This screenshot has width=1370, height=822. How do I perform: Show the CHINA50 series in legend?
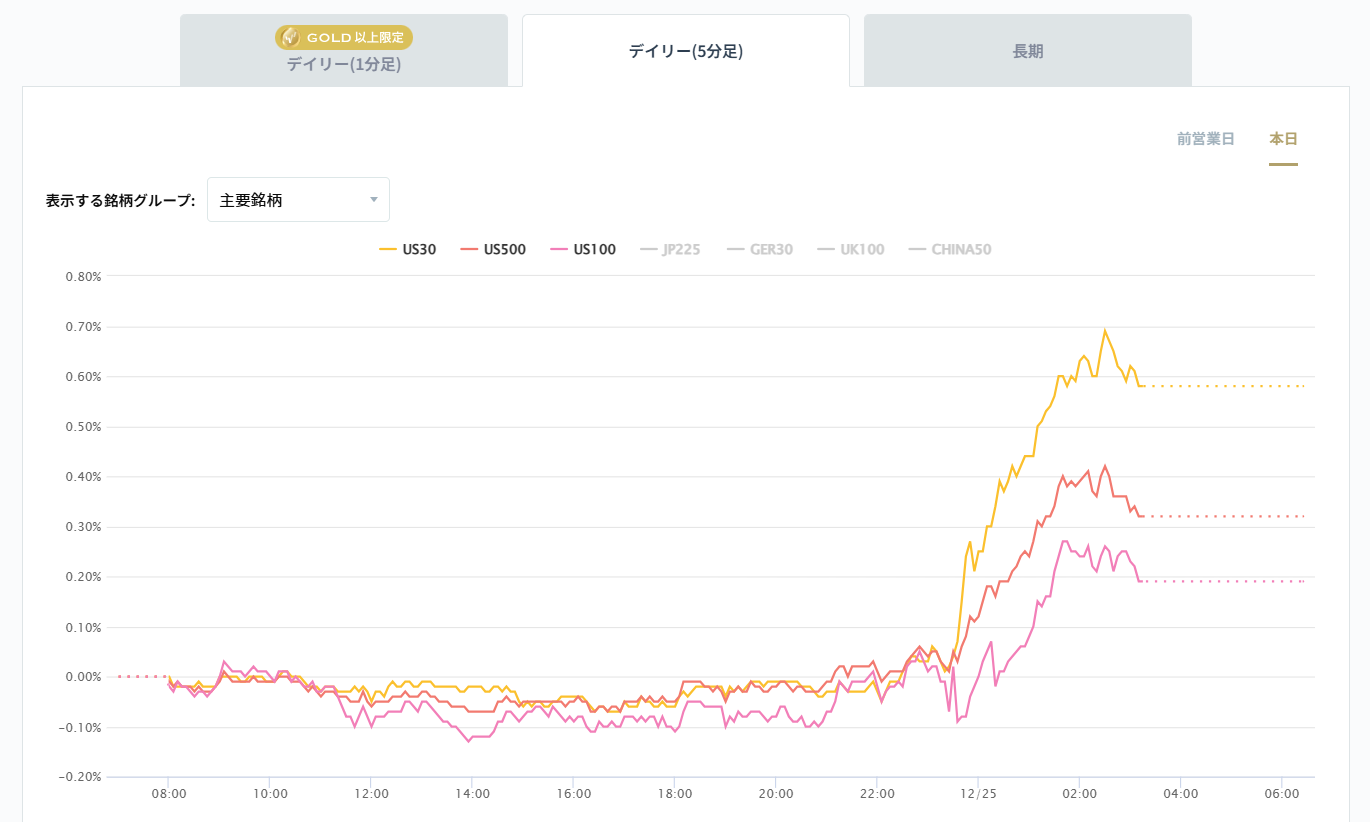(950, 249)
